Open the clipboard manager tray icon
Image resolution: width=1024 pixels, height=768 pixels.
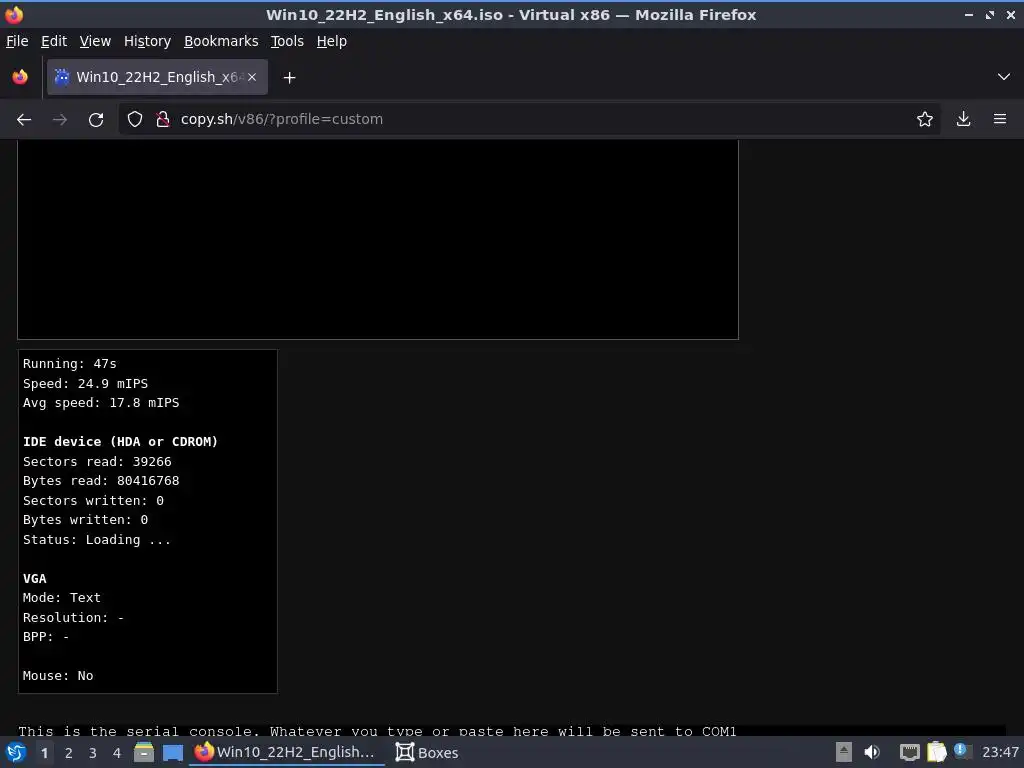click(936, 752)
